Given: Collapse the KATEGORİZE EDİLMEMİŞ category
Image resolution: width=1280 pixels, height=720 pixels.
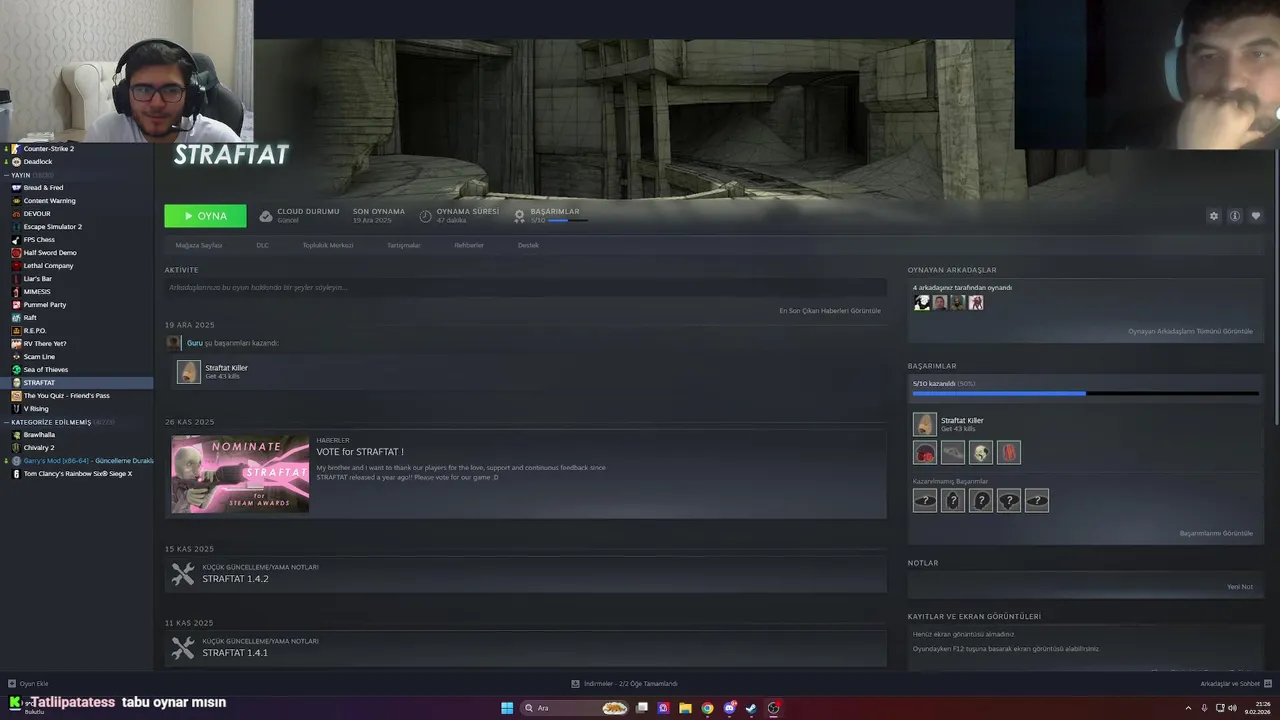Looking at the screenshot, I should coord(6,422).
